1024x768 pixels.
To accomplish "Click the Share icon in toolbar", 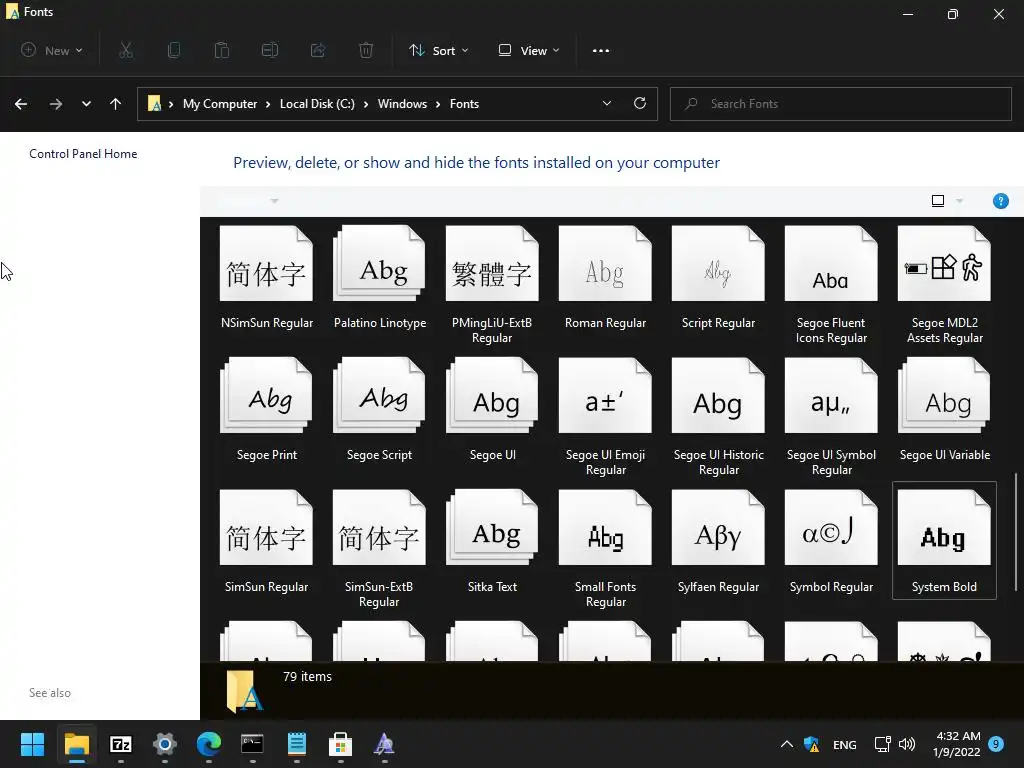I will click(x=318, y=50).
